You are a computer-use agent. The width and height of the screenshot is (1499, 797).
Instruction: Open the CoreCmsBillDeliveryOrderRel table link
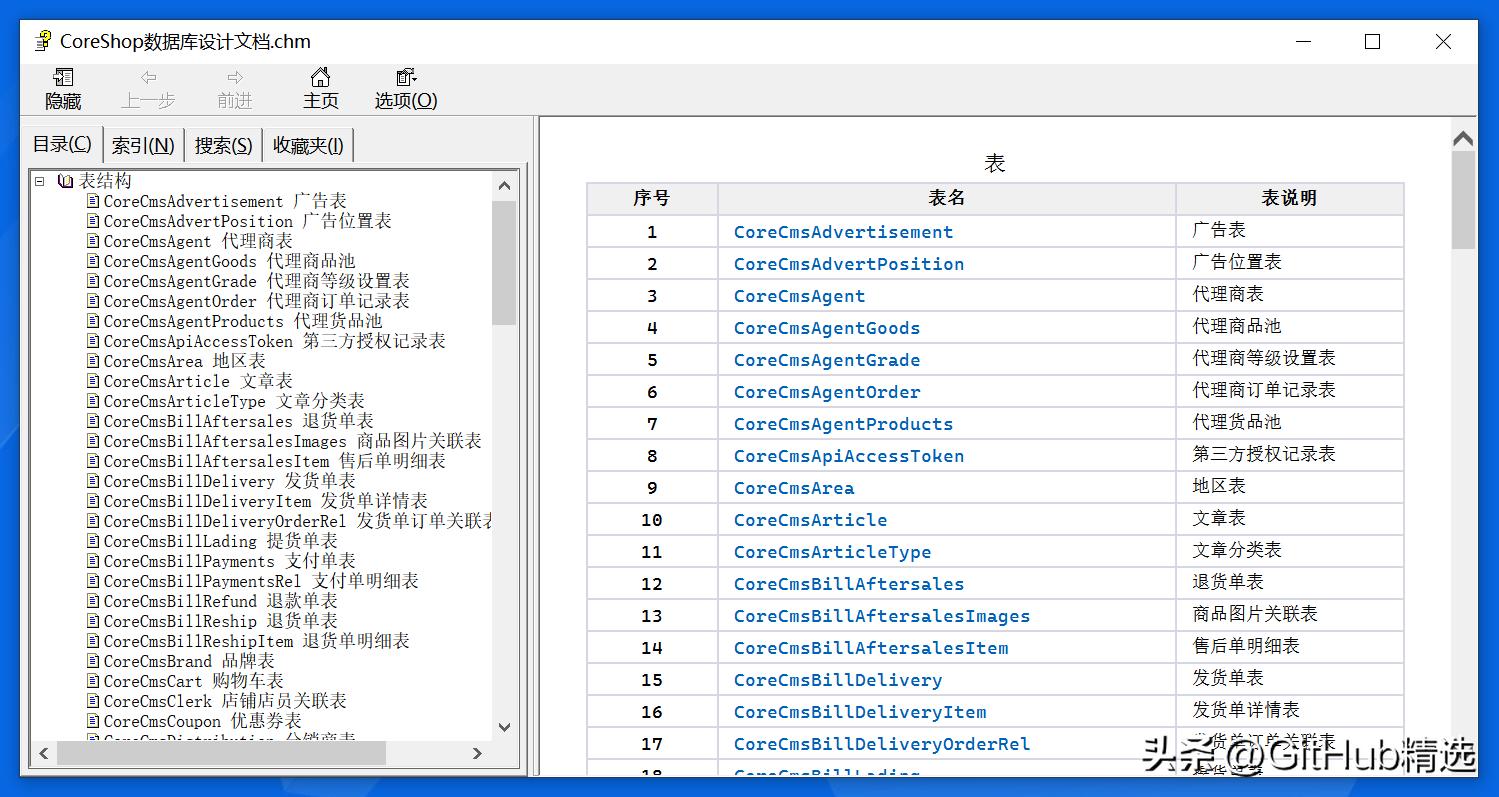(x=882, y=744)
